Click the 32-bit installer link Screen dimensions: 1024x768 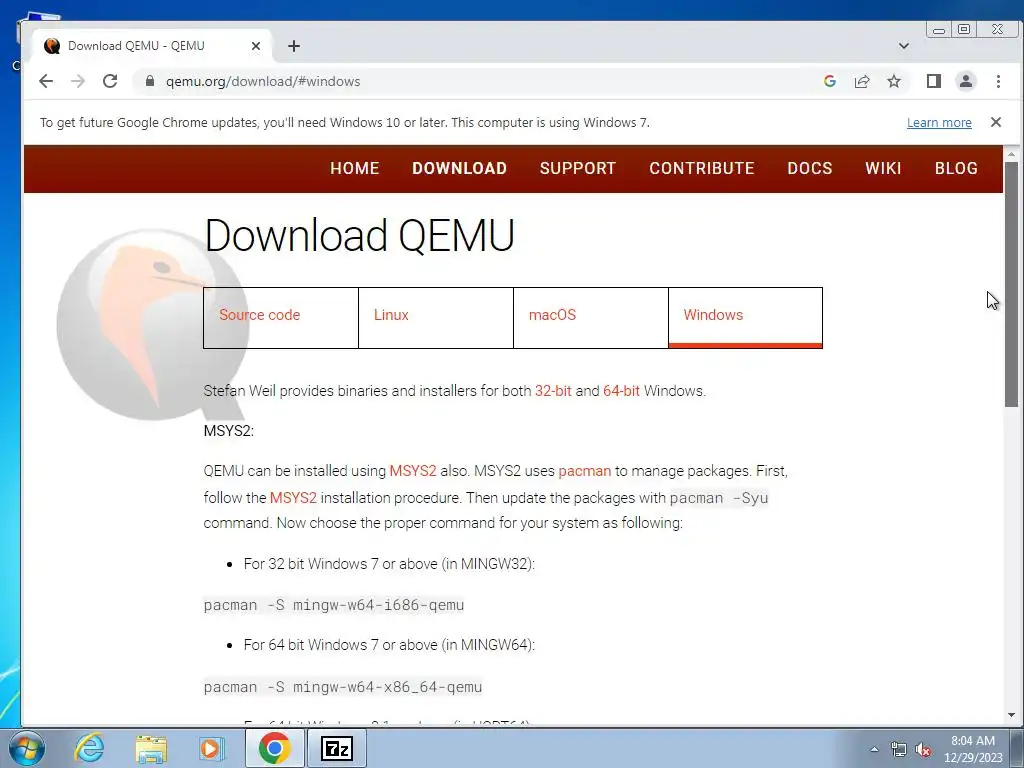pos(553,391)
